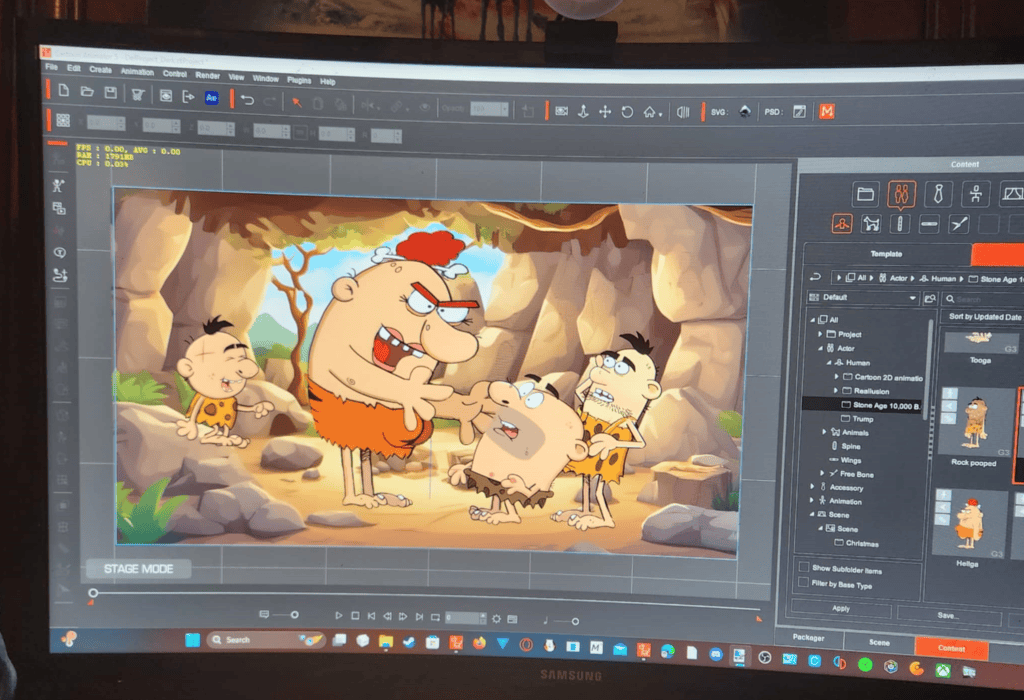Undo the last action
Image resolution: width=1024 pixels, height=700 pixels.
coord(247,100)
